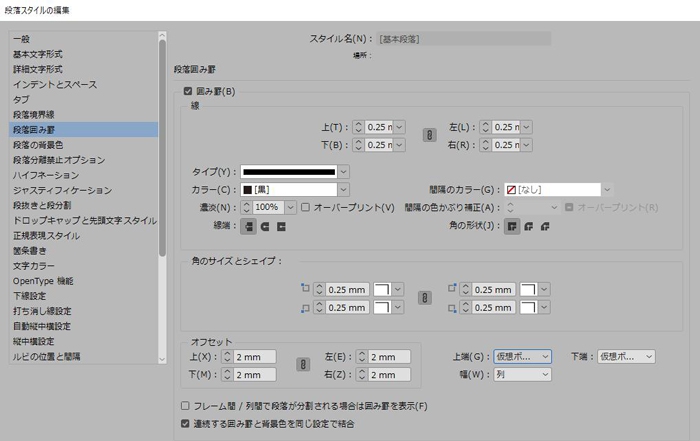Choose the miter join corner shape icon
700x441 pixels.
(512, 226)
